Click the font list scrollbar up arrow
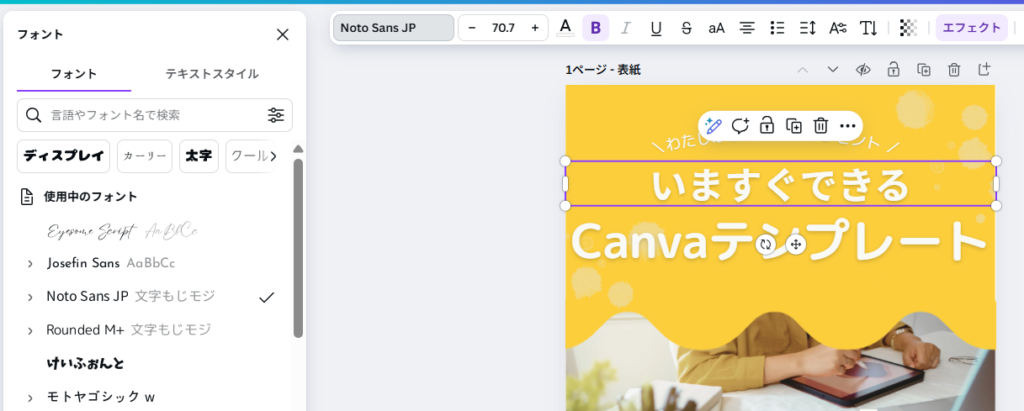Screen dimensions: 1024x411 (298, 148)
